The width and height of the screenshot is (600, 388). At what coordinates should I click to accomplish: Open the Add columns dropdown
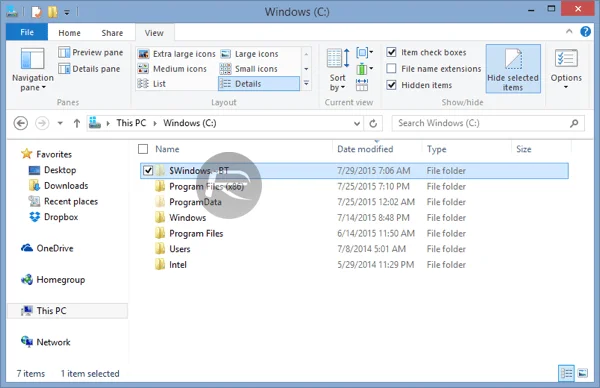[x=364, y=69]
